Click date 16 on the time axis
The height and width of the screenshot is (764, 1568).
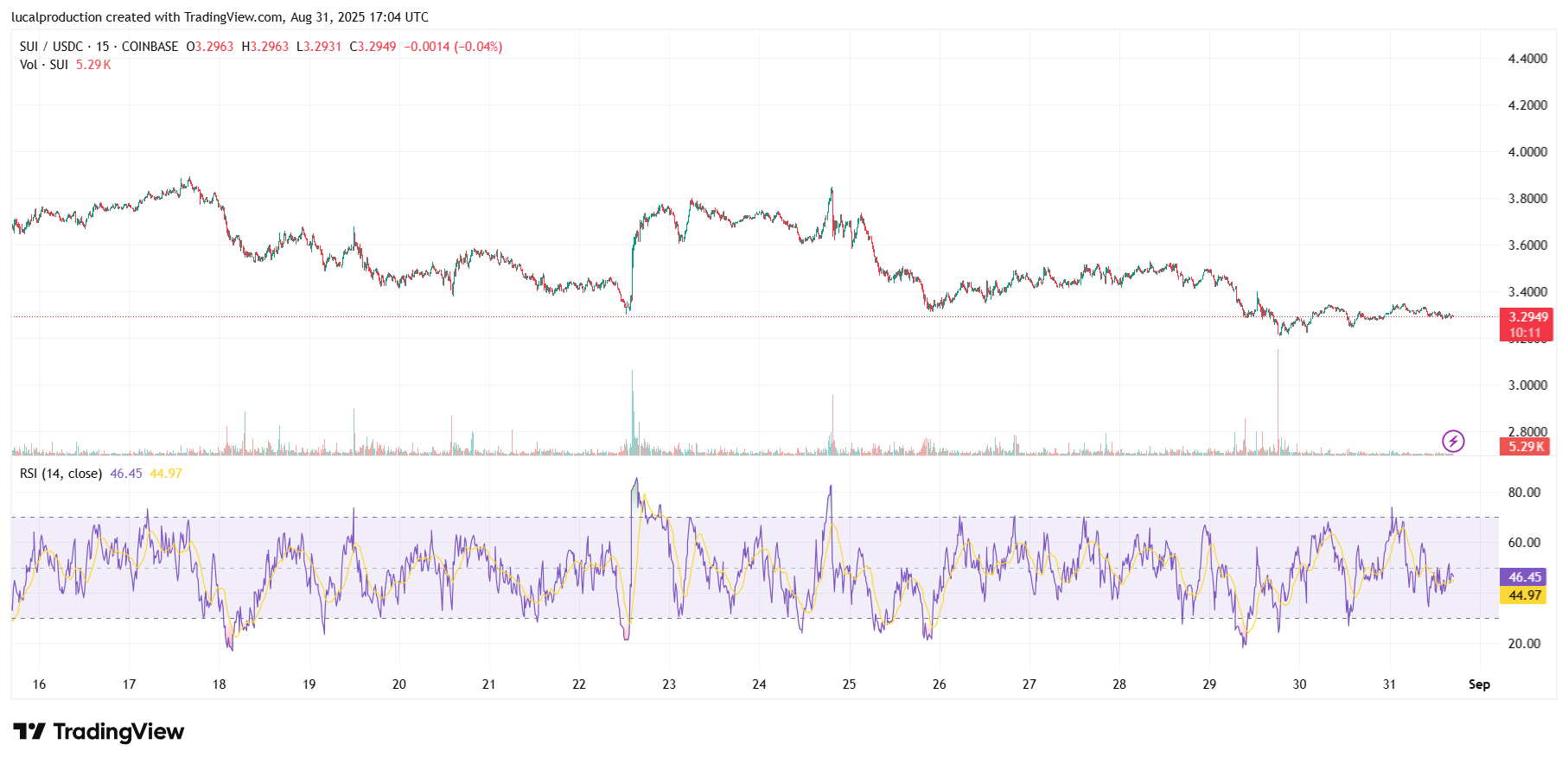39,684
